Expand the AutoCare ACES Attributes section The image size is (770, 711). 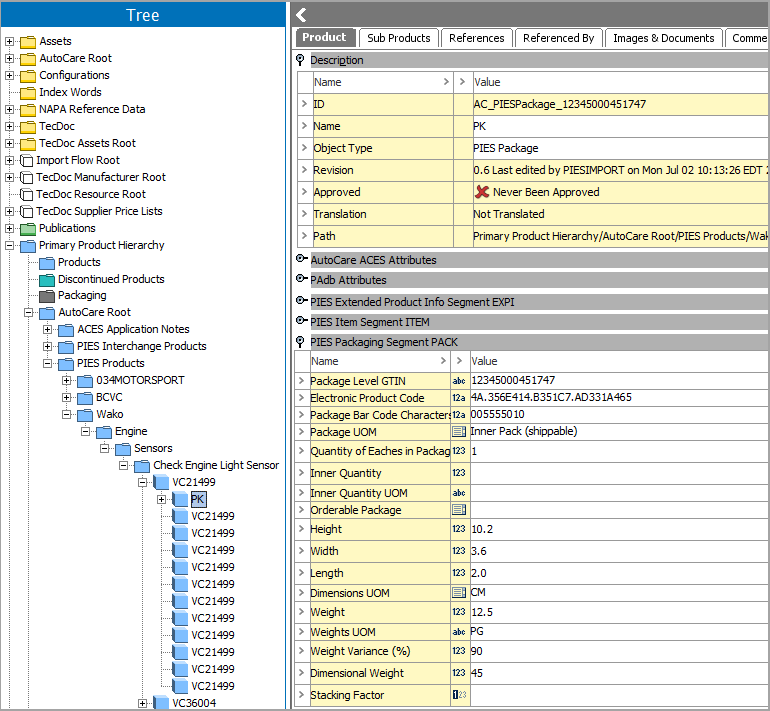301,260
